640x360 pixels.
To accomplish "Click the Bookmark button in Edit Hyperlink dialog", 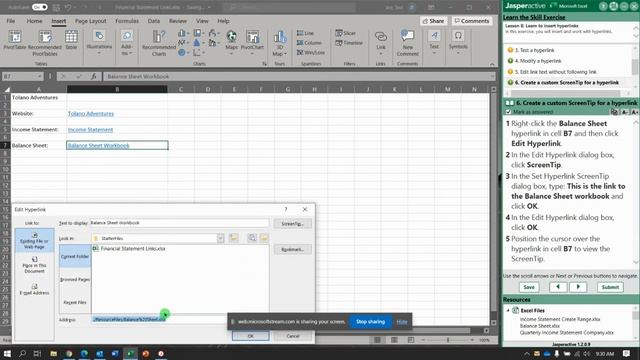I will coord(292,249).
